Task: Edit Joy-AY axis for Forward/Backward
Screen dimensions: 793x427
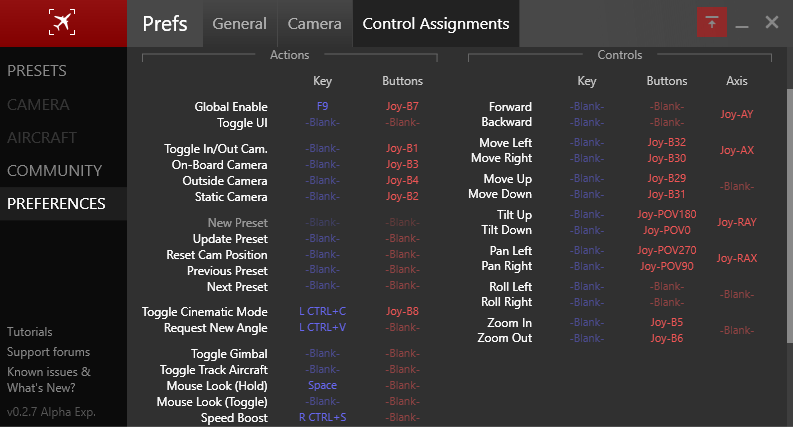Action: coord(737,114)
